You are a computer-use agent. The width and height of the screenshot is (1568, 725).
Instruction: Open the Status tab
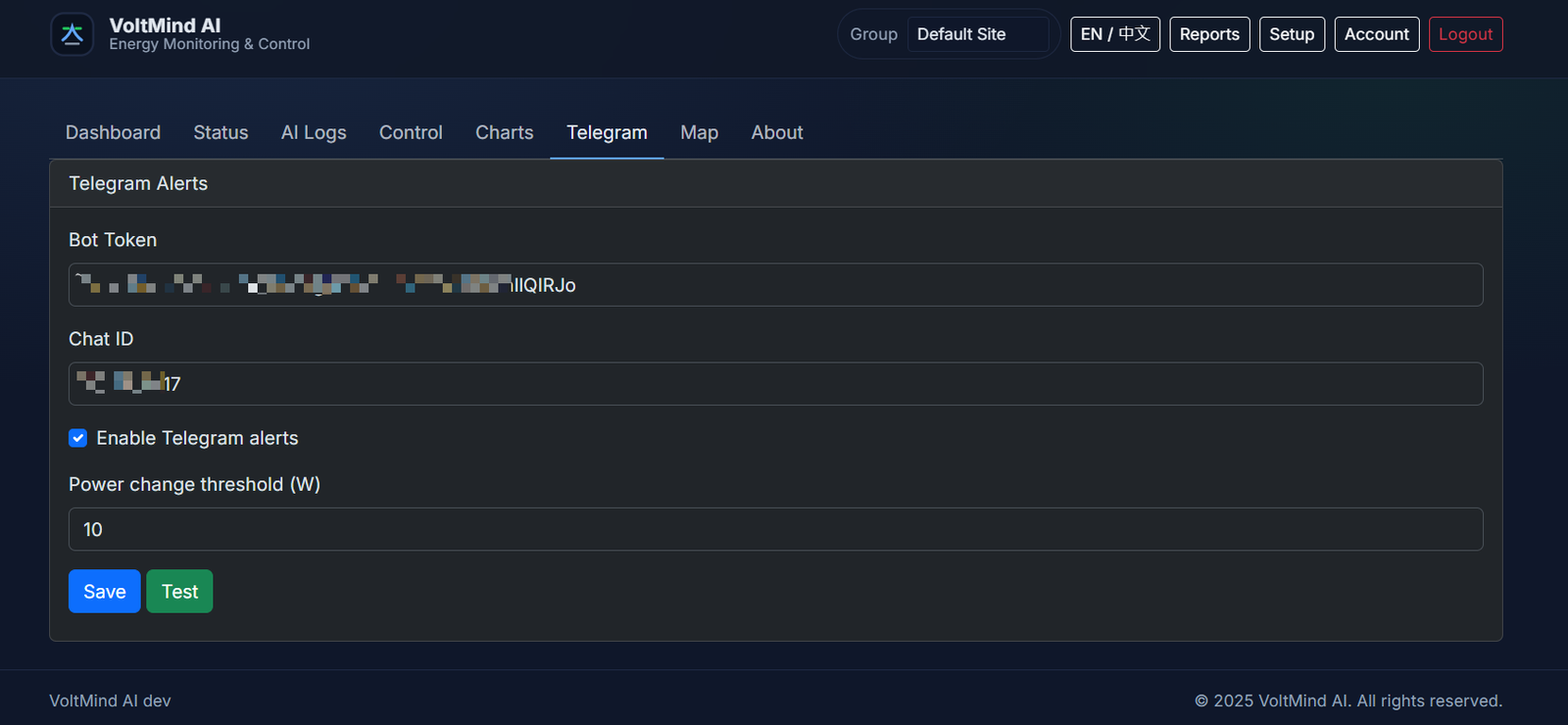[x=220, y=132]
